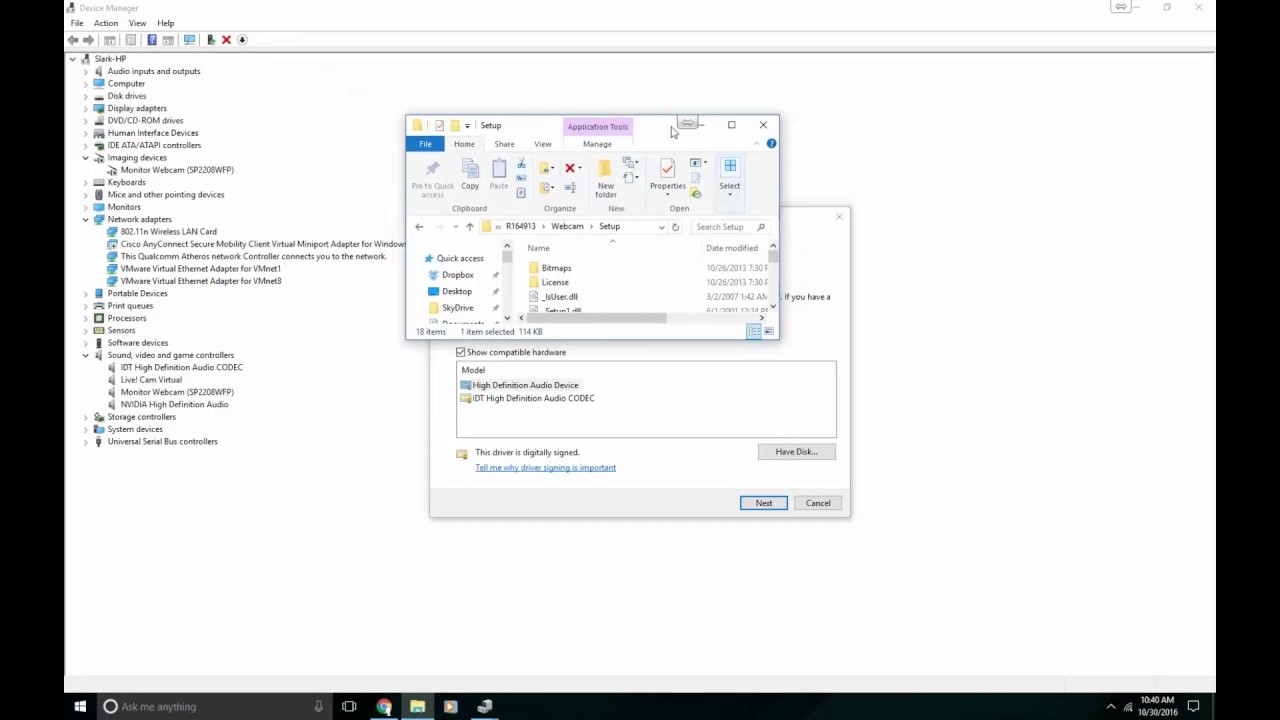Click the download arrow icon in Device Manager toolbar
The width and height of the screenshot is (1280, 720).
pos(242,40)
